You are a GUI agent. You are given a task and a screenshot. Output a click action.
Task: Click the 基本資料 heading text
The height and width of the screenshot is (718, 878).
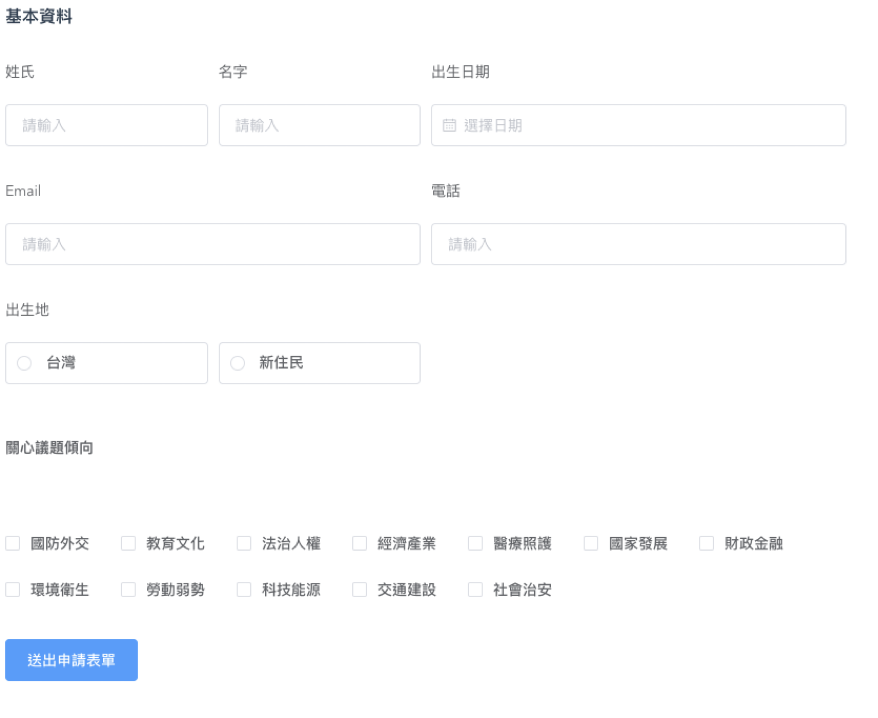tap(39, 16)
